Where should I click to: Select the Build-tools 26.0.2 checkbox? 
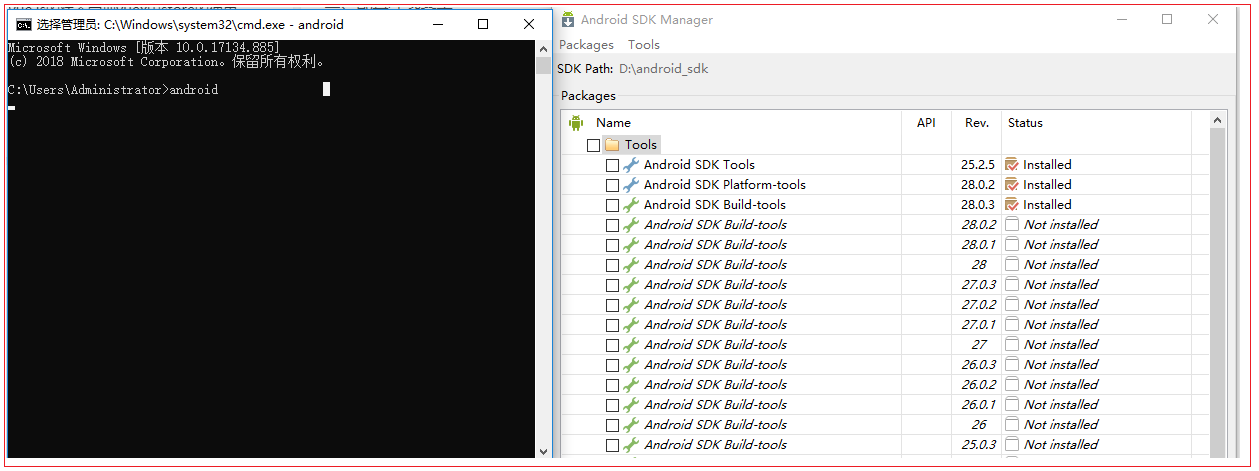pos(612,385)
